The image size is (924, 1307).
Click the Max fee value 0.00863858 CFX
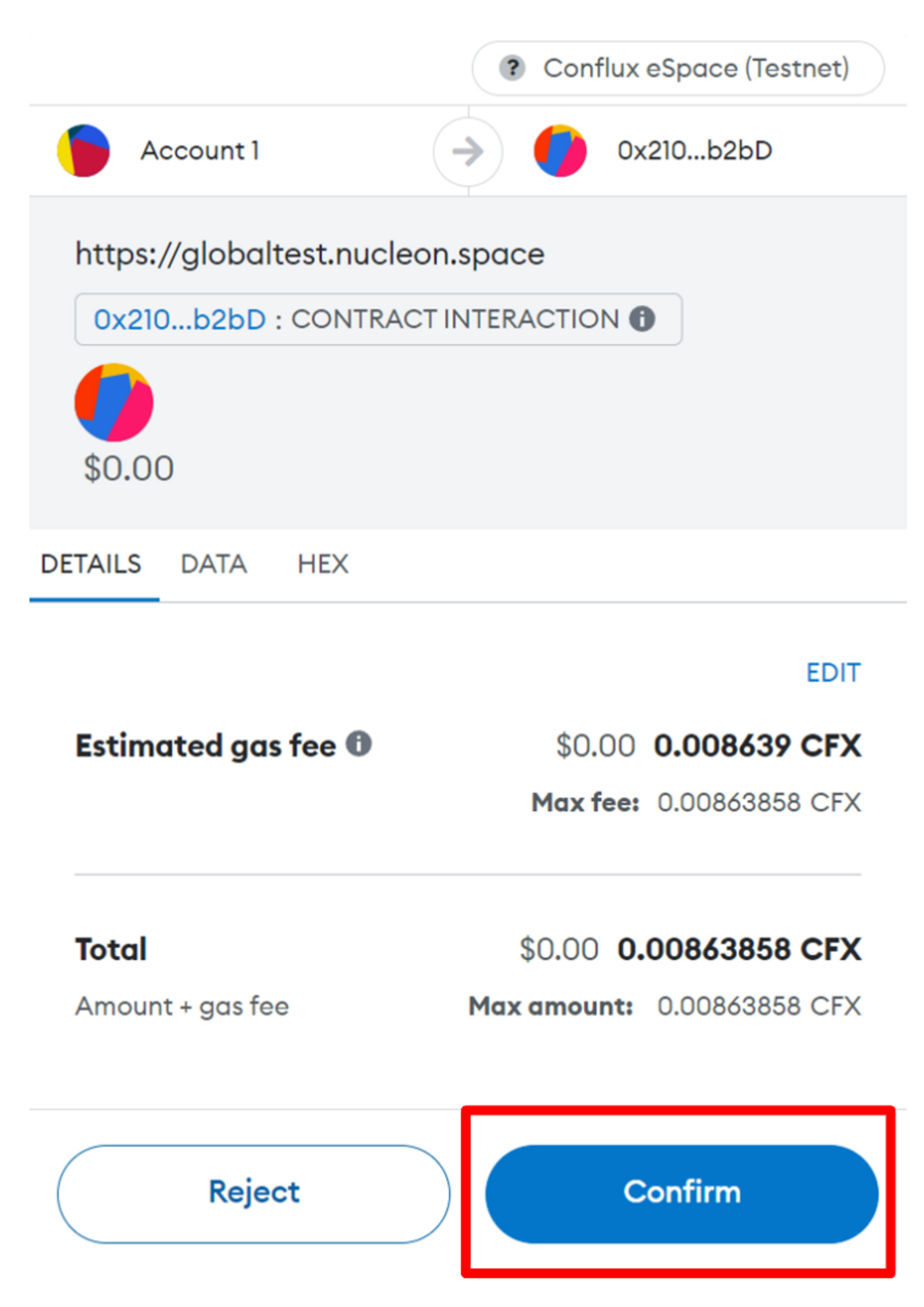(759, 803)
